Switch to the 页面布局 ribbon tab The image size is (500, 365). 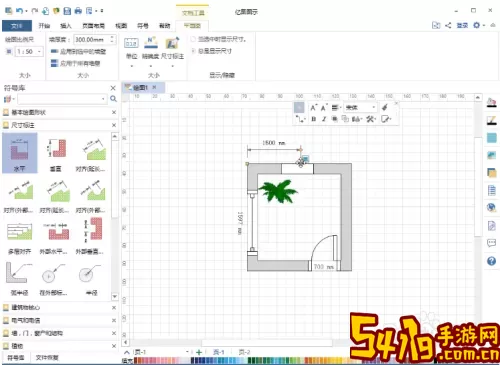[x=93, y=26]
